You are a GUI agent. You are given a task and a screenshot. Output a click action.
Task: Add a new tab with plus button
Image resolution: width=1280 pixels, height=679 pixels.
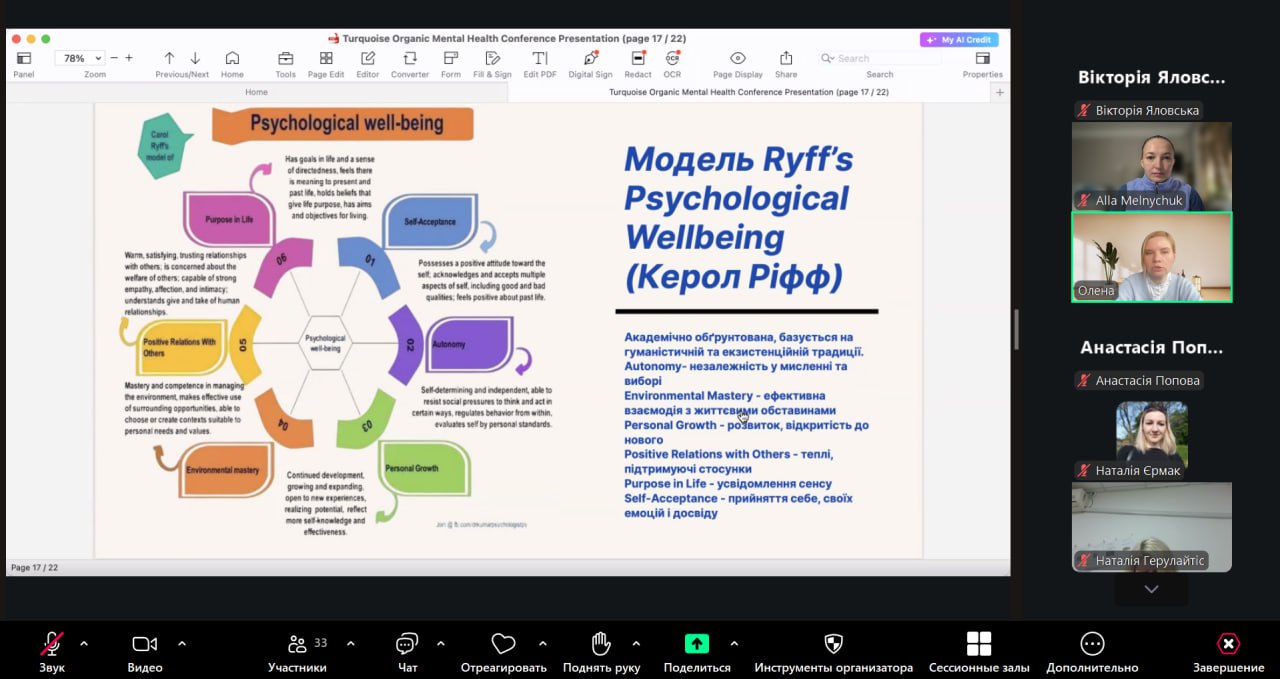(x=999, y=92)
